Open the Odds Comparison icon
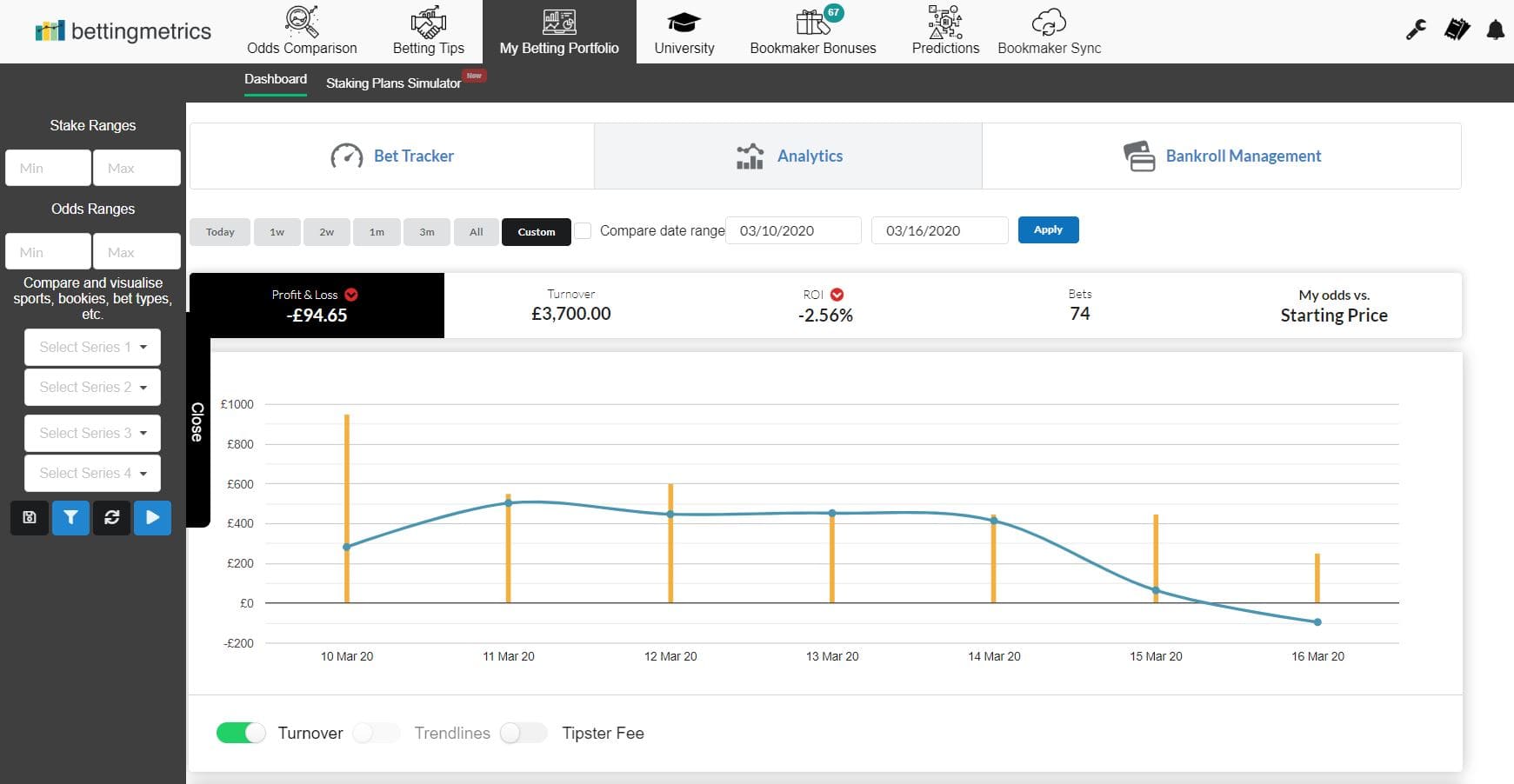The width and height of the screenshot is (1514, 784). [302, 21]
